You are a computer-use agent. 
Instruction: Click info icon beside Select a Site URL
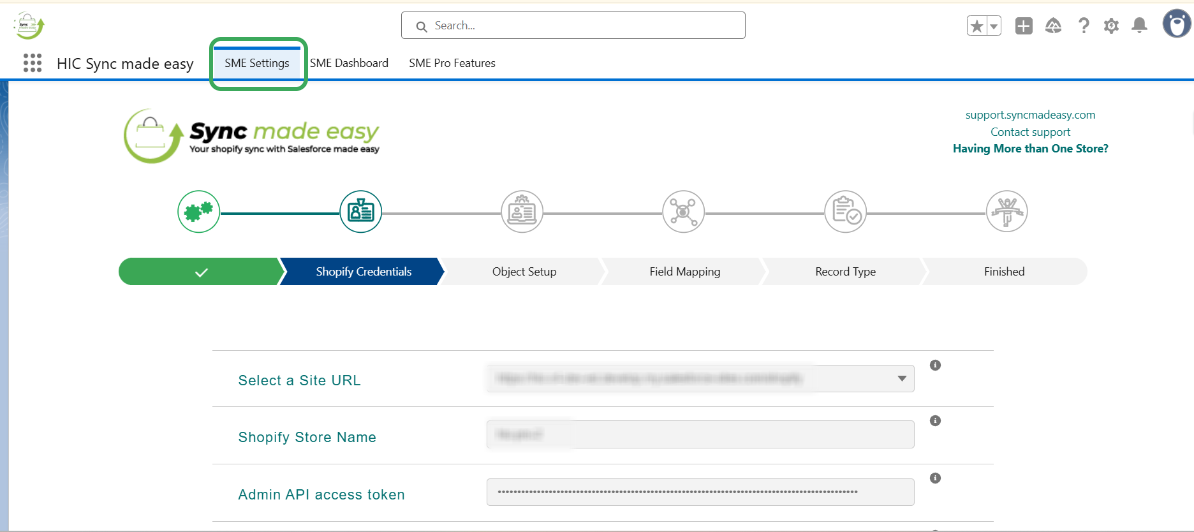936,365
